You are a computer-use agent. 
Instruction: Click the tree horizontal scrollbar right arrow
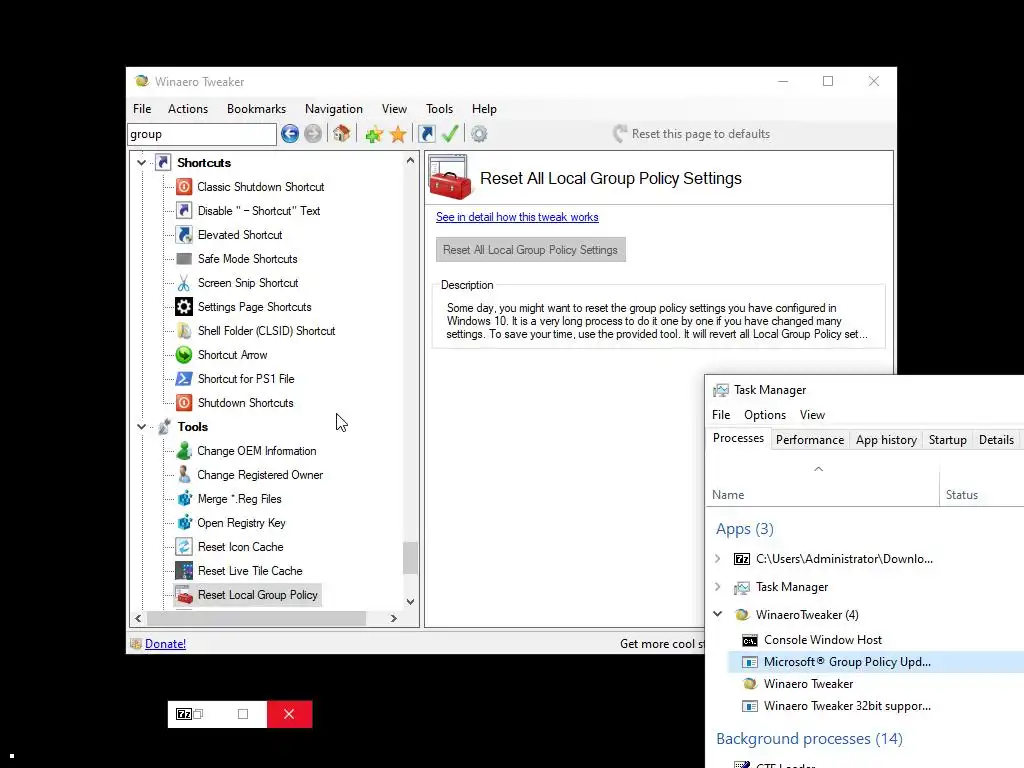394,618
